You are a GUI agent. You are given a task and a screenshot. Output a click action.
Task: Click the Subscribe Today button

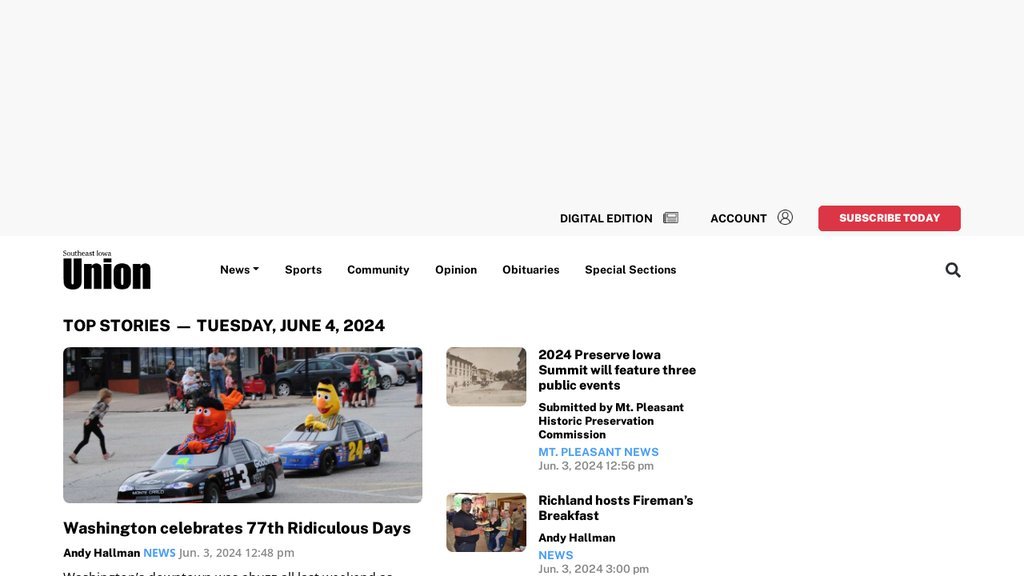tap(889, 218)
